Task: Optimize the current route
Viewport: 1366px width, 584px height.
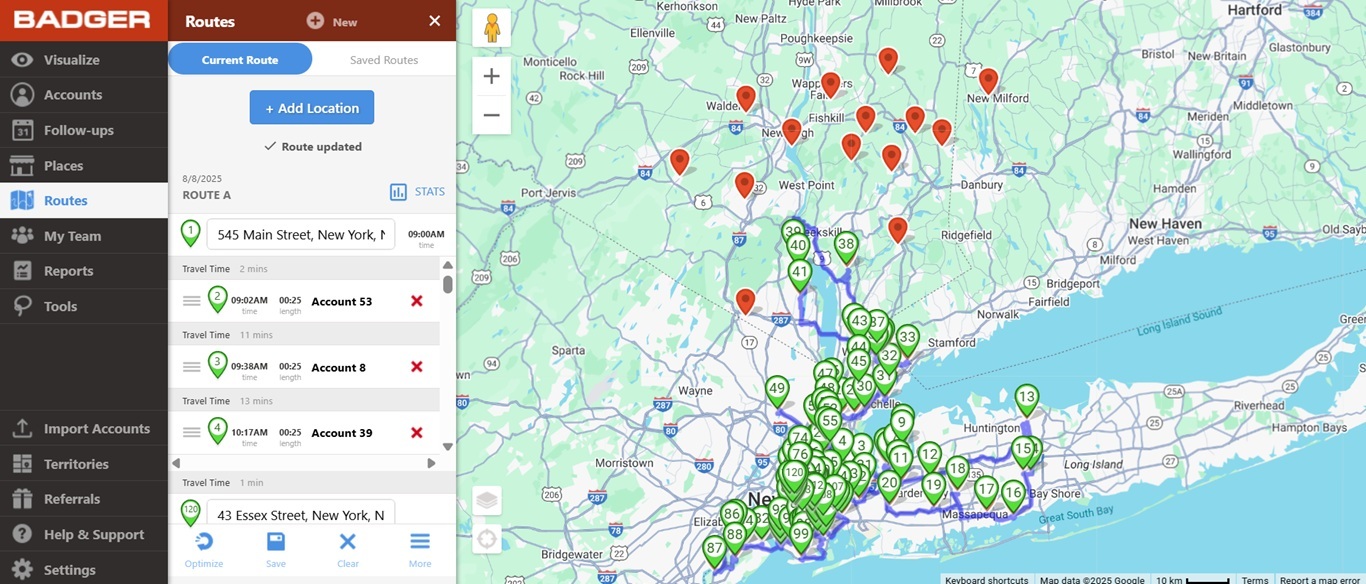Action: pyautogui.click(x=204, y=549)
